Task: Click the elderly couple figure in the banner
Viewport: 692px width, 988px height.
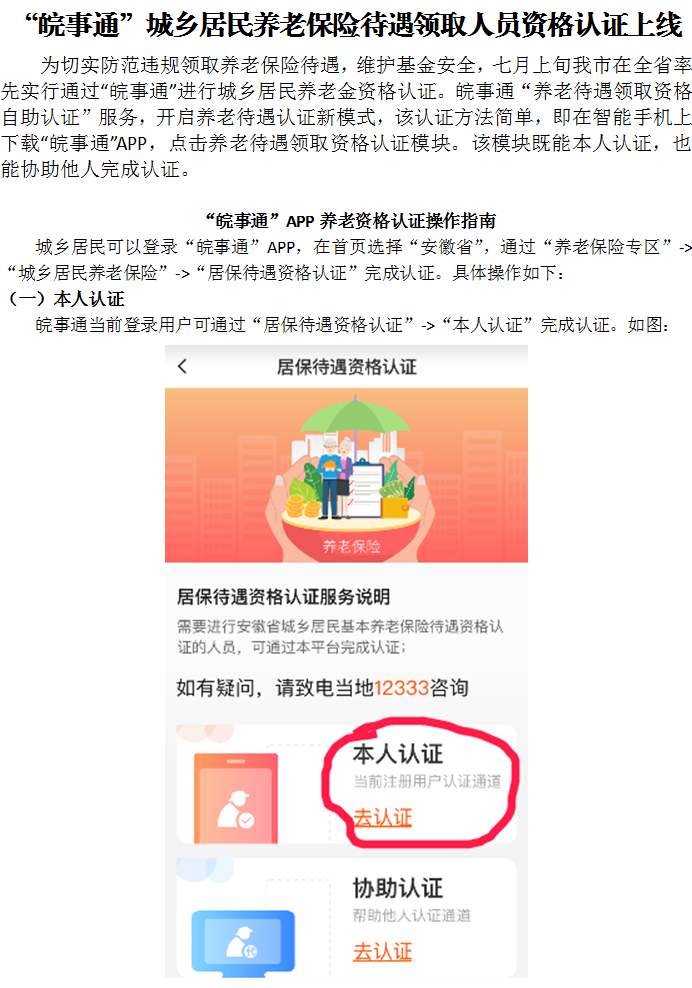Action: tap(334, 478)
